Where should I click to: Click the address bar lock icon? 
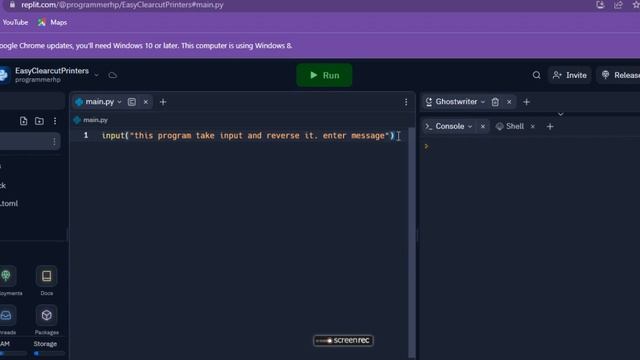tap(12, 4)
